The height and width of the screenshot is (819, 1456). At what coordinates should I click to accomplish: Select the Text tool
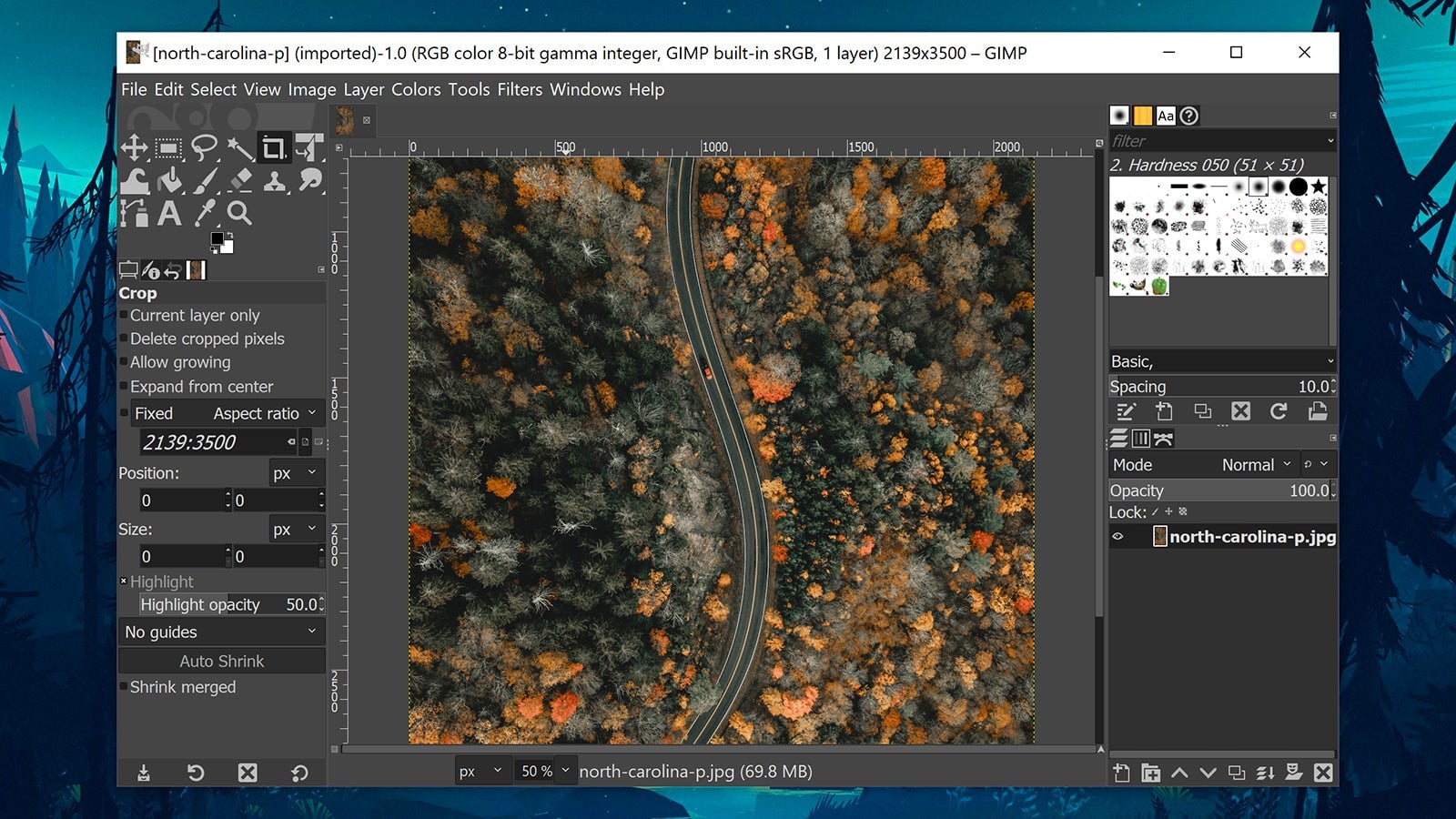point(169,213)
